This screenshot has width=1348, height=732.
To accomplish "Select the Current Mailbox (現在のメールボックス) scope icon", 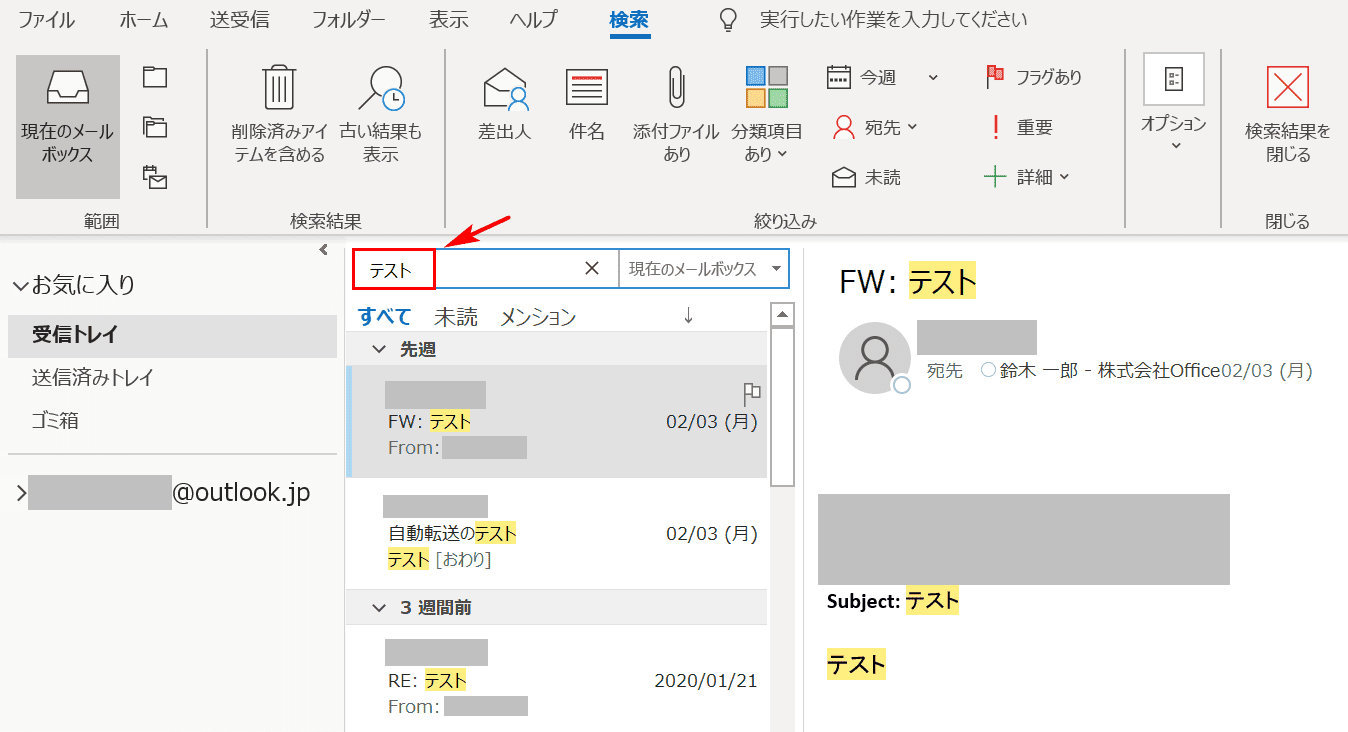I will point(68,127).
